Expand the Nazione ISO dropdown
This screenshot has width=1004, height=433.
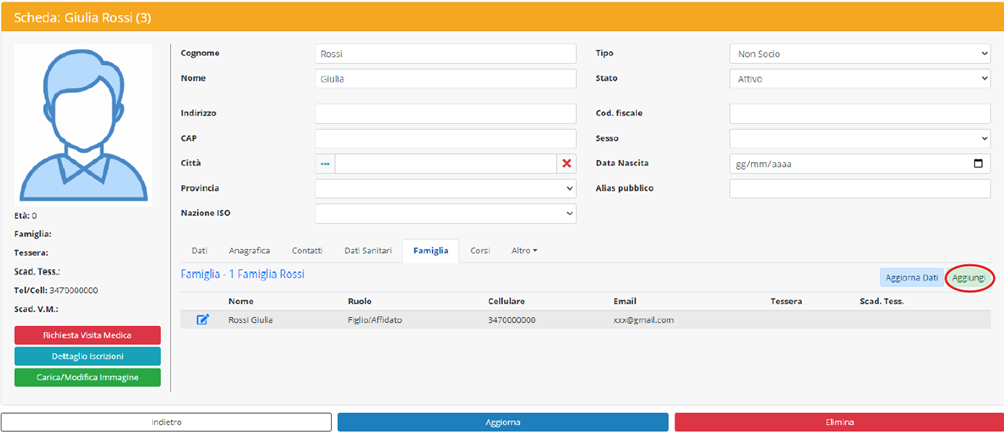click(x=446, y=213)
